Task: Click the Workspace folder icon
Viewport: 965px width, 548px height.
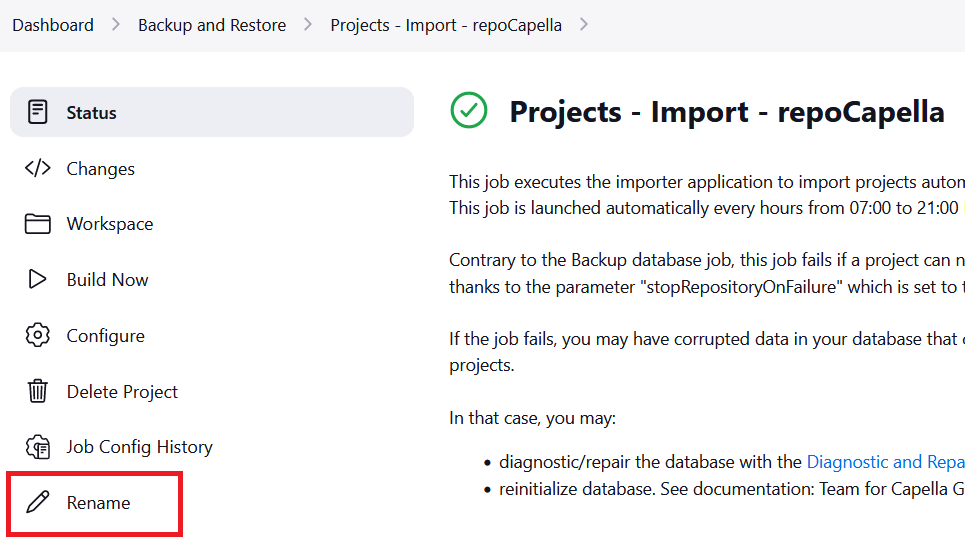Action: pos(38,224)
